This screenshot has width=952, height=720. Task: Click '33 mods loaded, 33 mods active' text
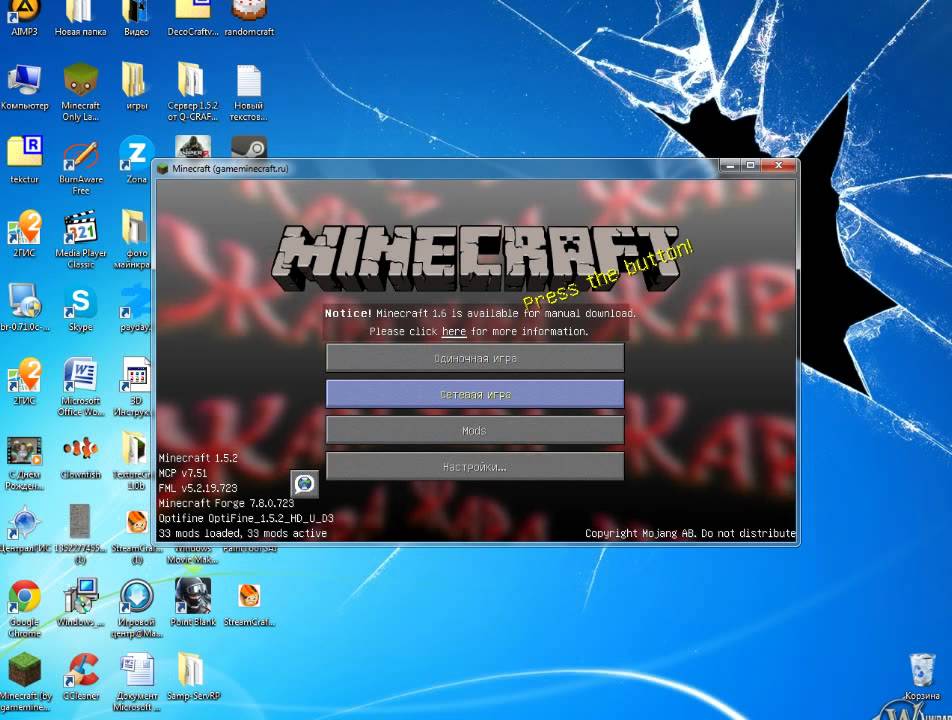(x=242, y=533)
